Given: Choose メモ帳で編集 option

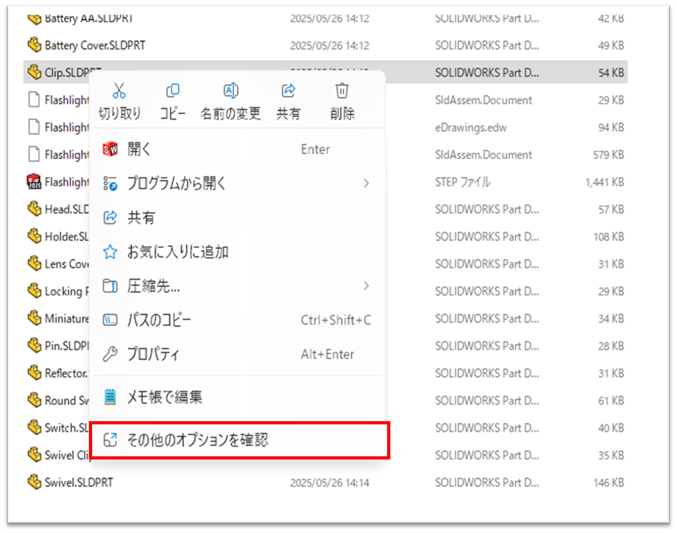Looking at the screenshot, I should coord(164,397).
